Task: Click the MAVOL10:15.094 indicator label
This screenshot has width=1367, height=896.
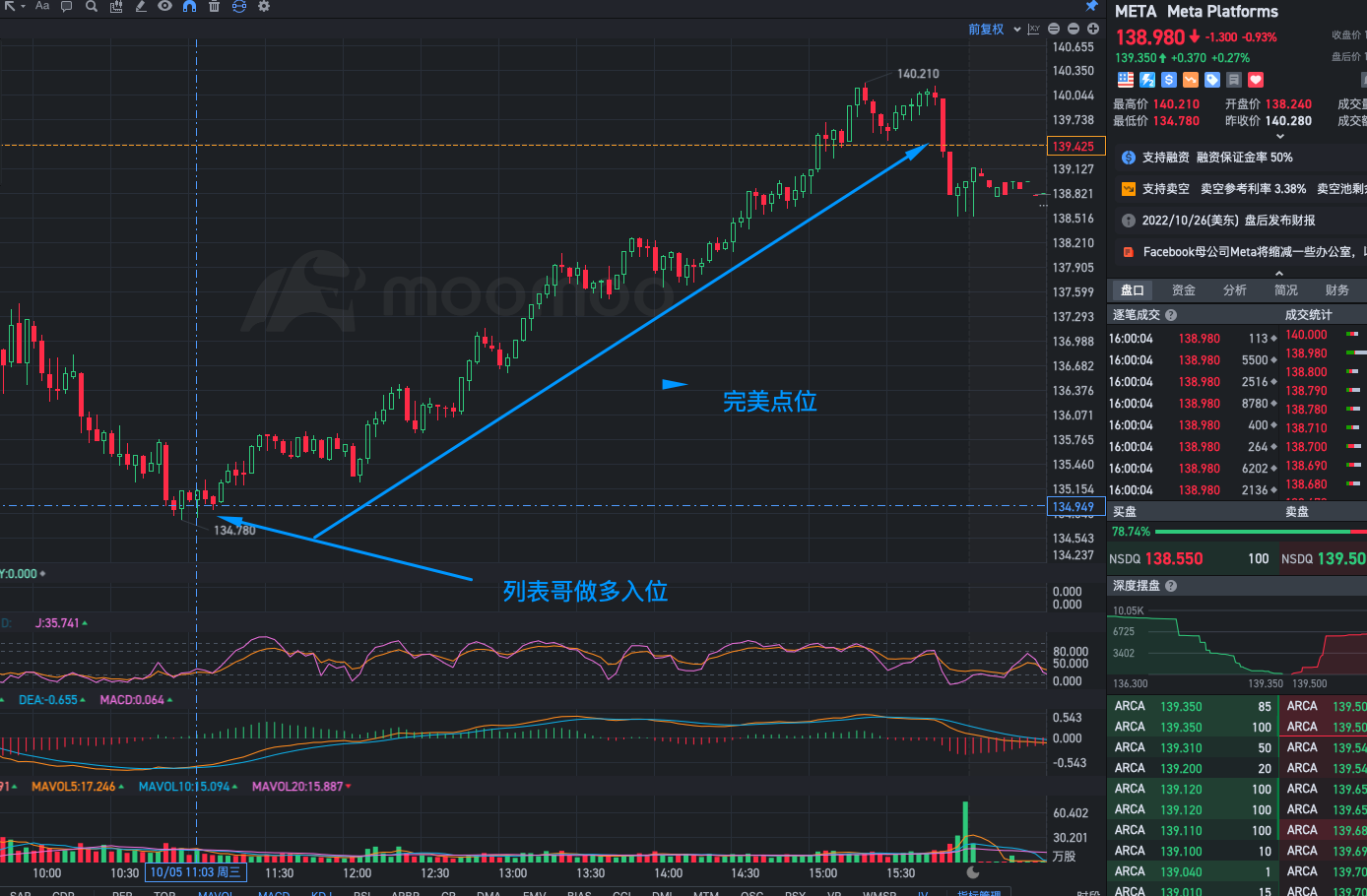Action: click(188, 787)
